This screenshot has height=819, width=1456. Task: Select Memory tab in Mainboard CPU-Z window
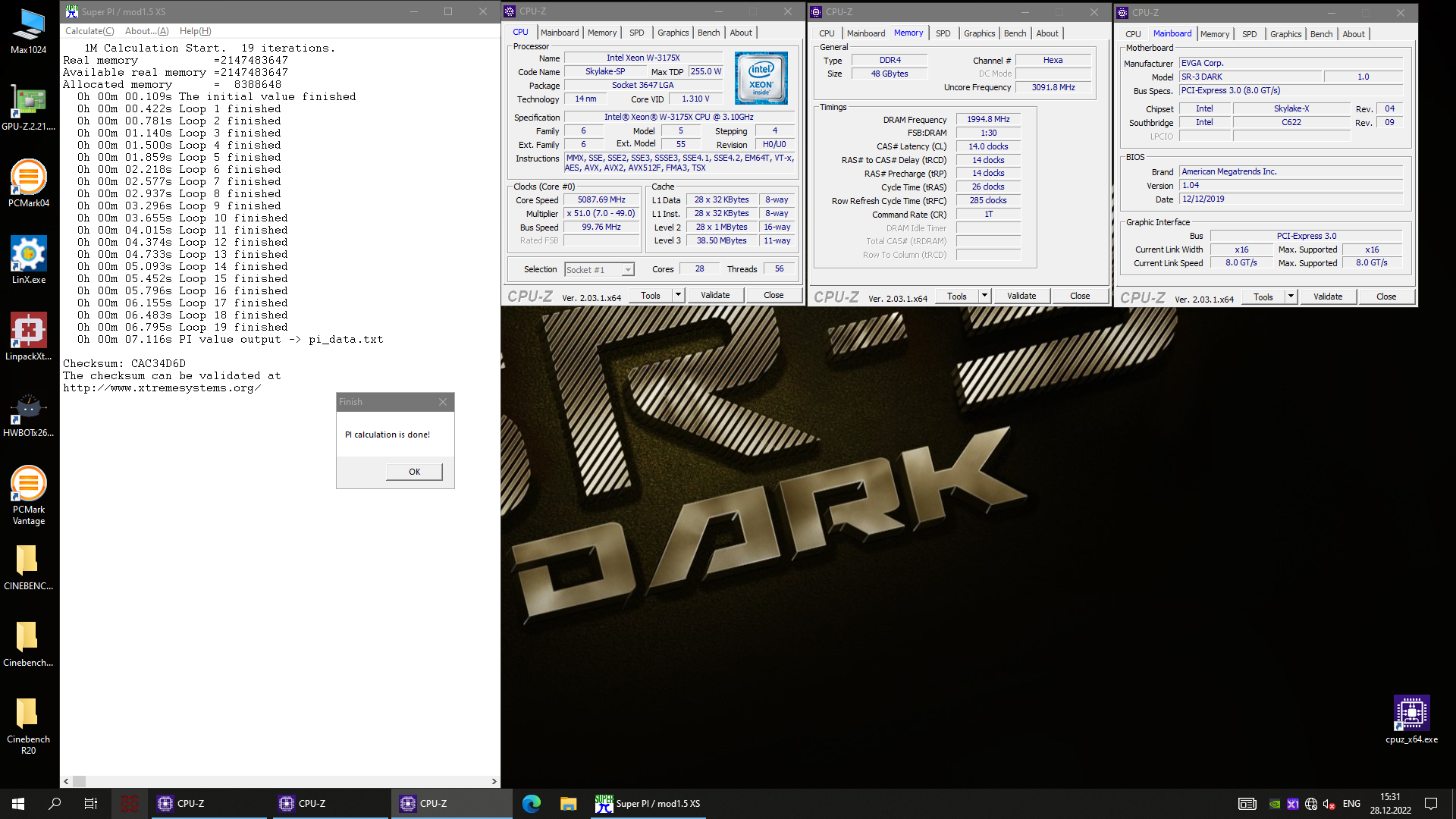[x=1214, y=34]
